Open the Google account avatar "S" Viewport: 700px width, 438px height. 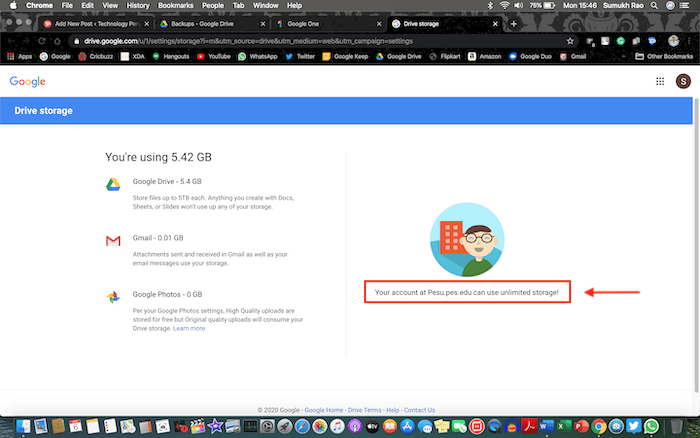click(x=683, y=81)
